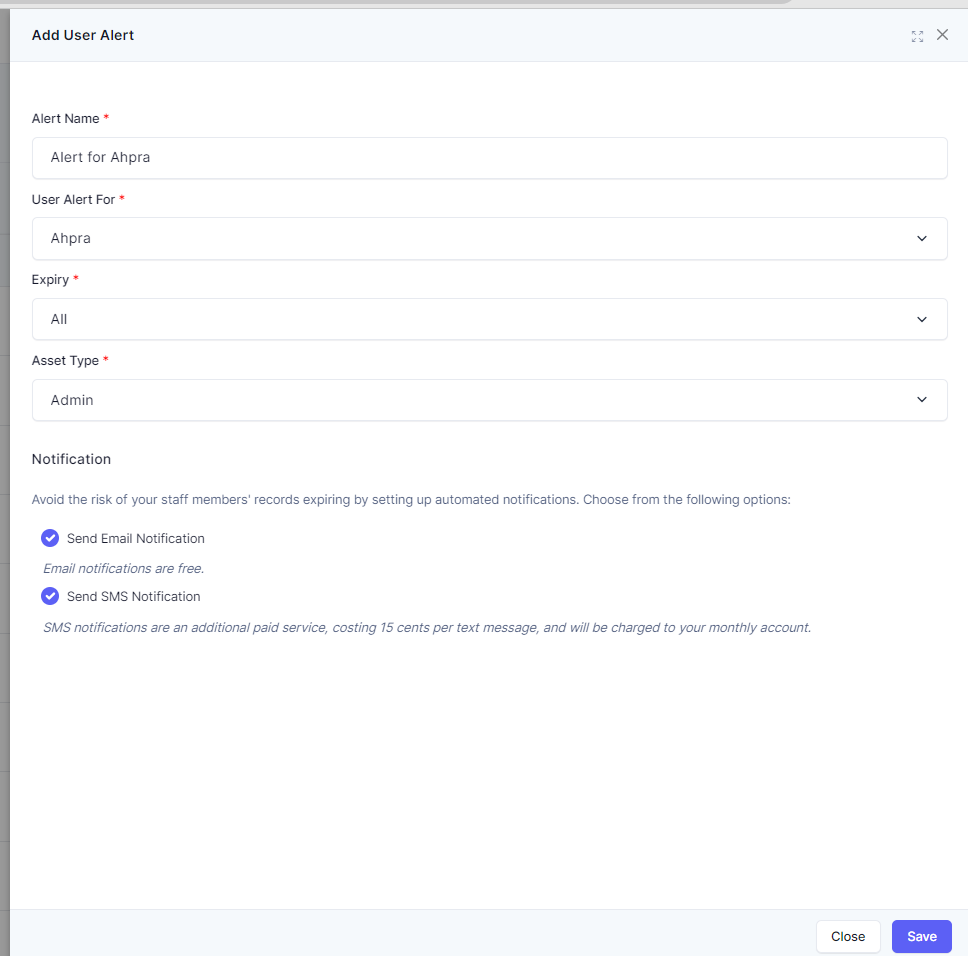The height and width of the screenshot is (956, 968).
Task: Click the chevron beside Asset Type
Action: pos(921,399)
